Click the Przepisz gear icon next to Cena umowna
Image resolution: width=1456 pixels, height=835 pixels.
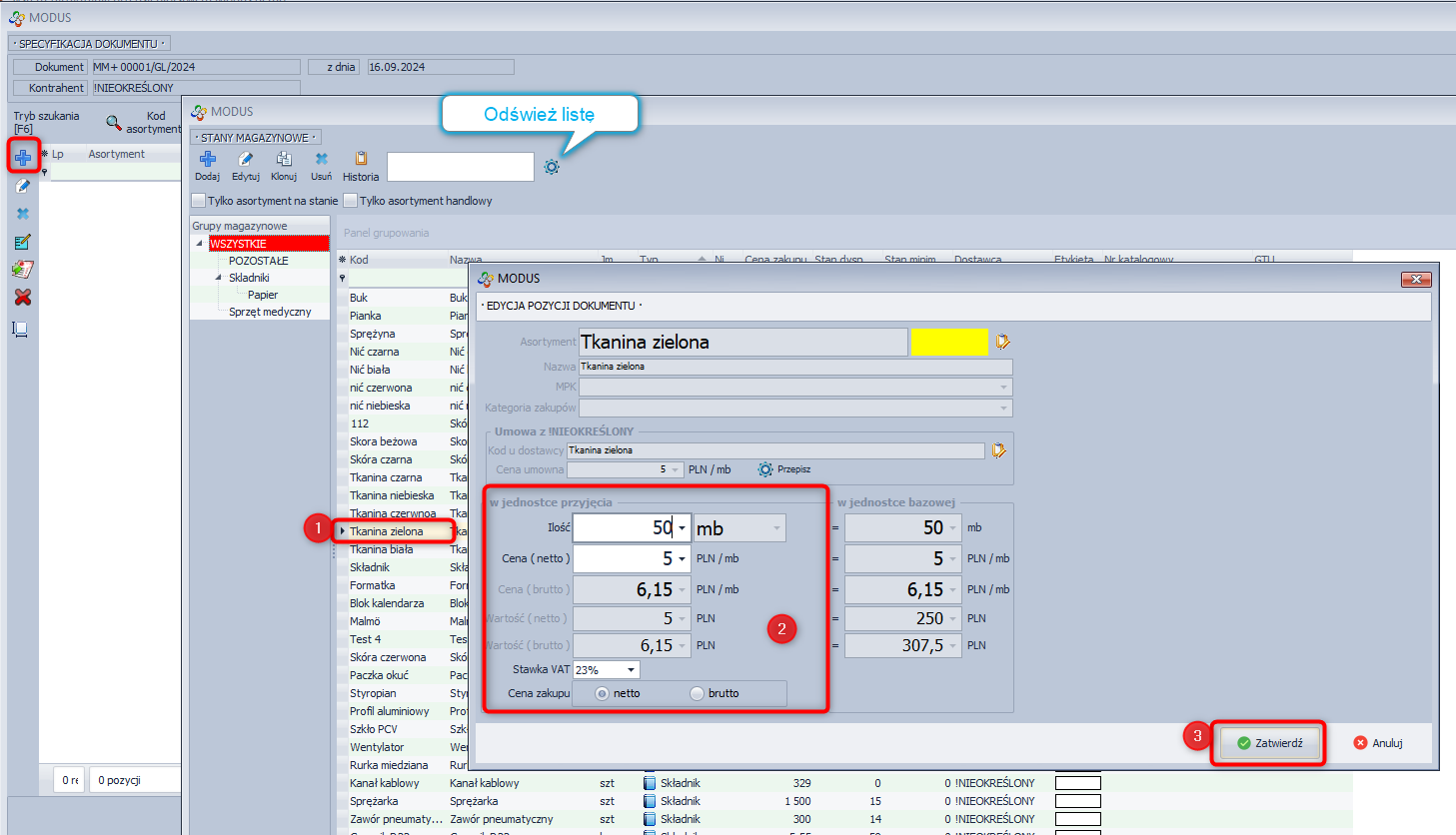click(765, 469)
